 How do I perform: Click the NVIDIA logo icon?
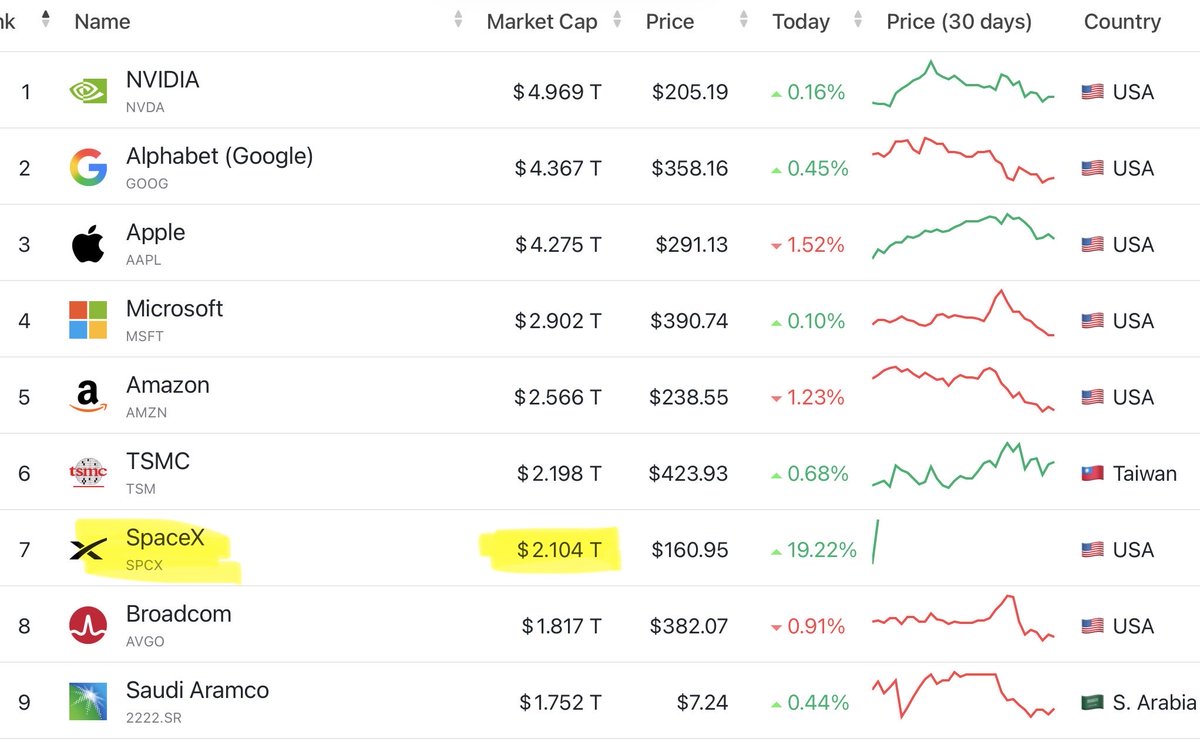[88, 92]
